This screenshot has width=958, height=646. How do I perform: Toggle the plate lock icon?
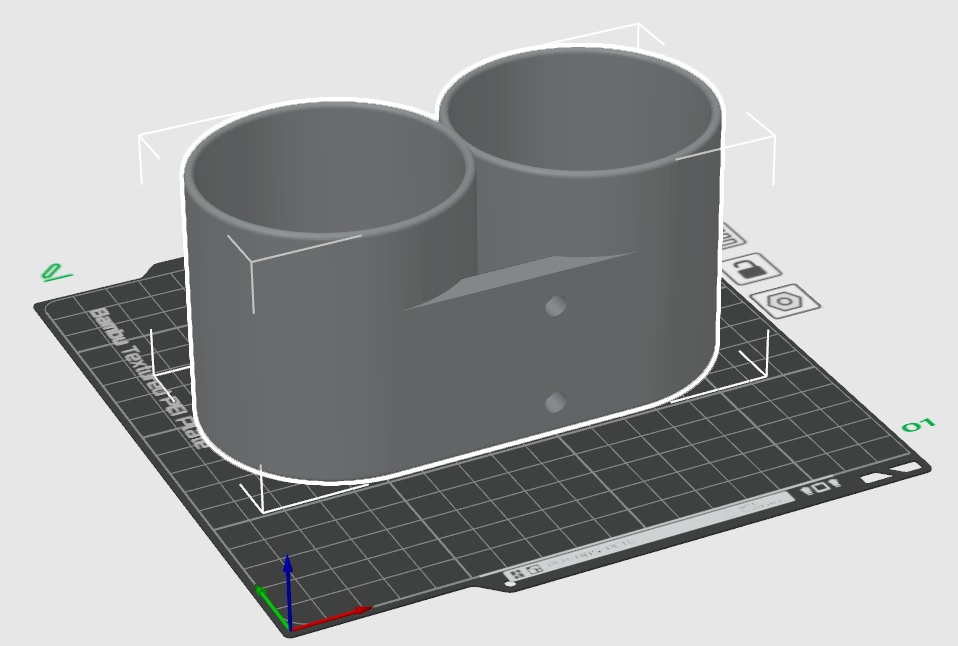tap(751, 268)
